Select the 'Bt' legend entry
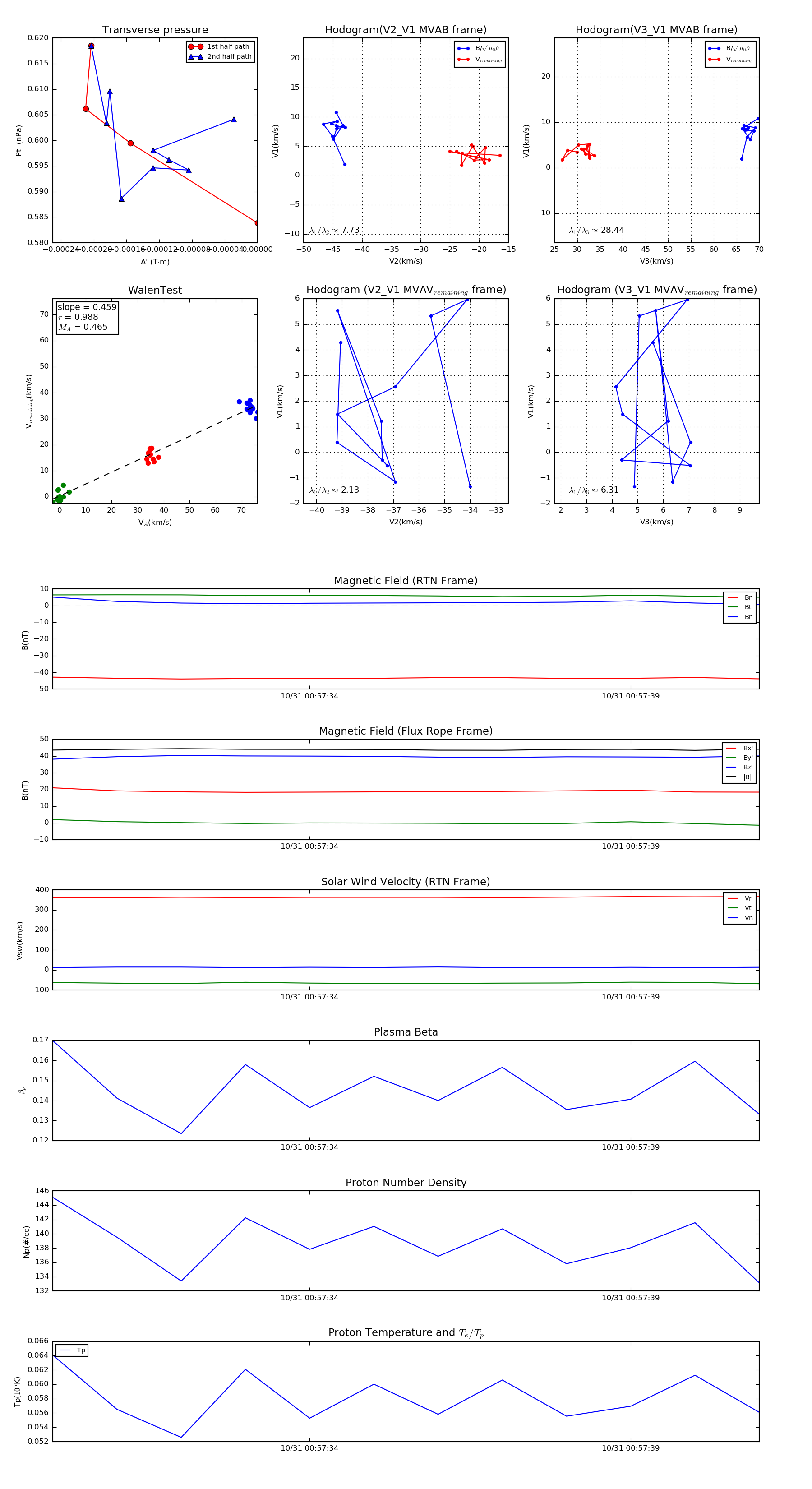 coord(740,607)
